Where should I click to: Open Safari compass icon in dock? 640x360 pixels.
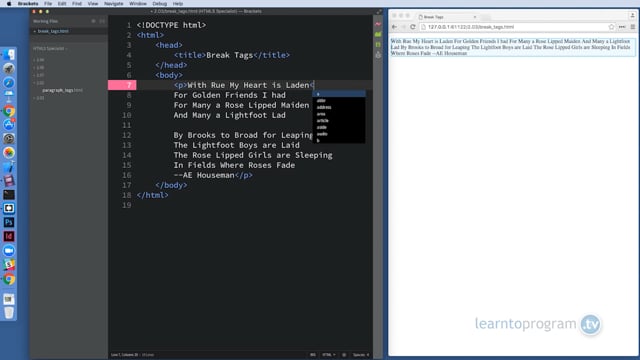point(9,82)
